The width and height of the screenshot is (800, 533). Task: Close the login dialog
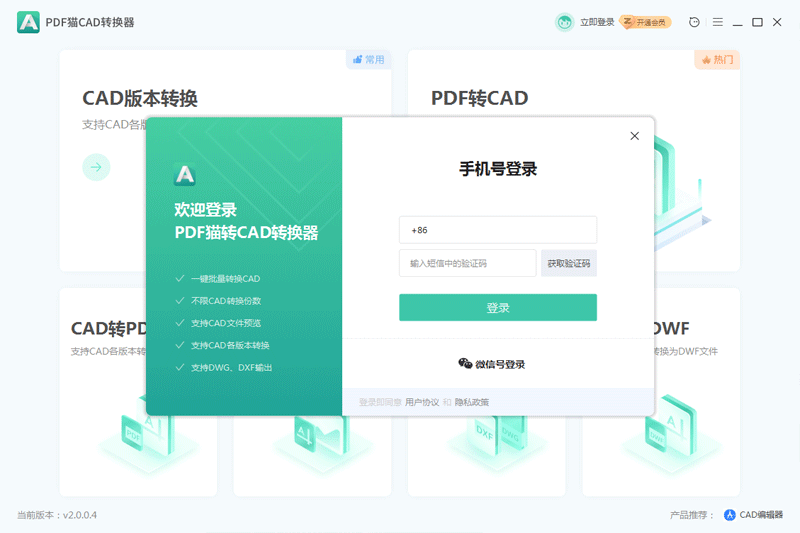tap(634, 136)
